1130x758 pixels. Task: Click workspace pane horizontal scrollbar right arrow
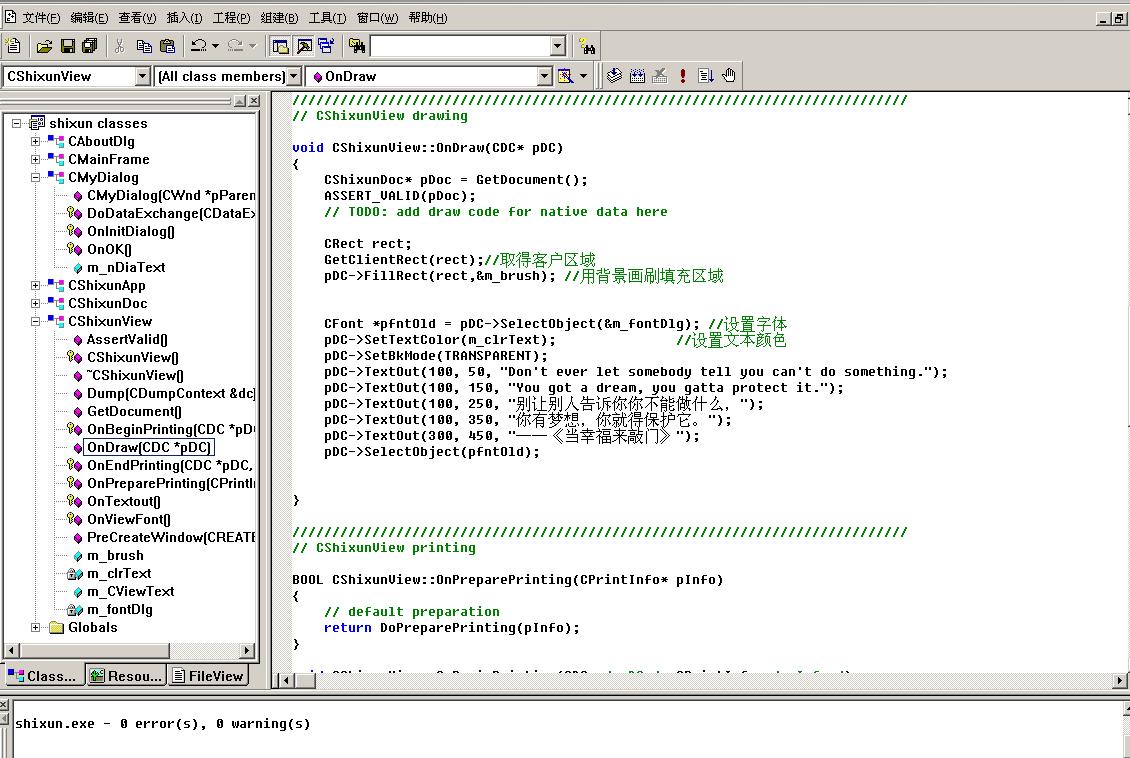[247, 650]
